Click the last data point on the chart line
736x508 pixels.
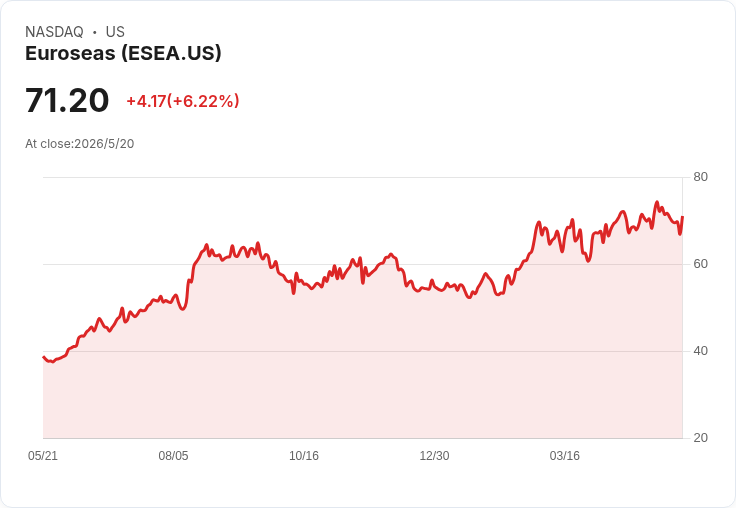point(682,217)
